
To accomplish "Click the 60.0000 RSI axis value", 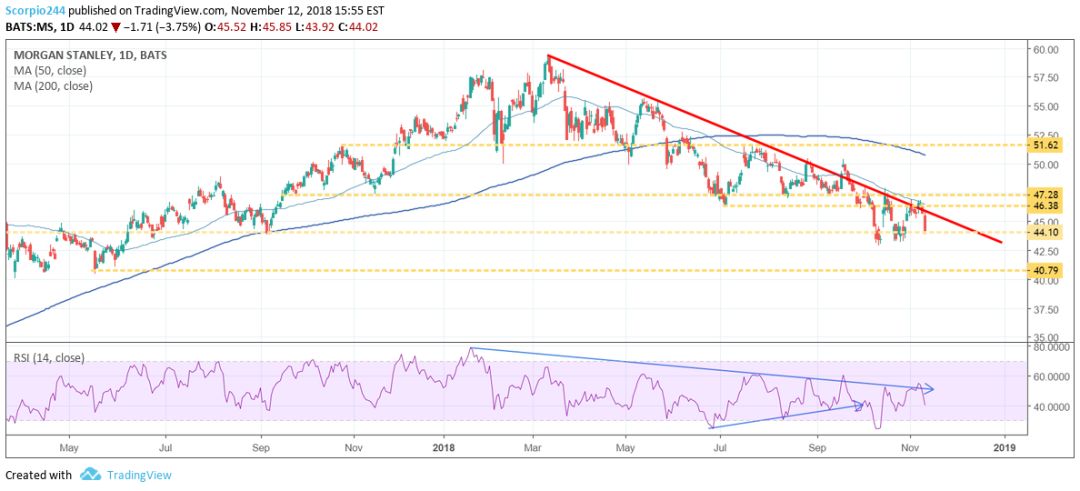I will point(1052,377).
